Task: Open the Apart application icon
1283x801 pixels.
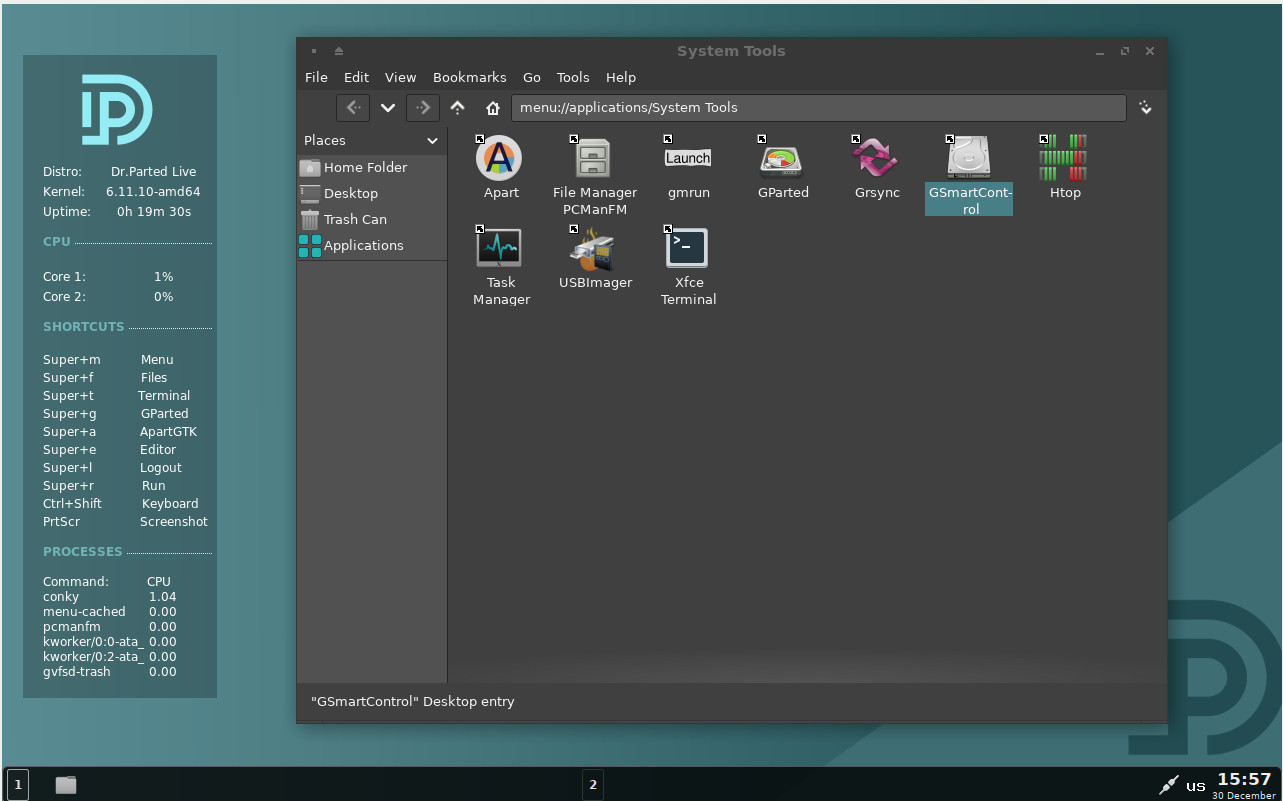Action: (x=499, y=158)
